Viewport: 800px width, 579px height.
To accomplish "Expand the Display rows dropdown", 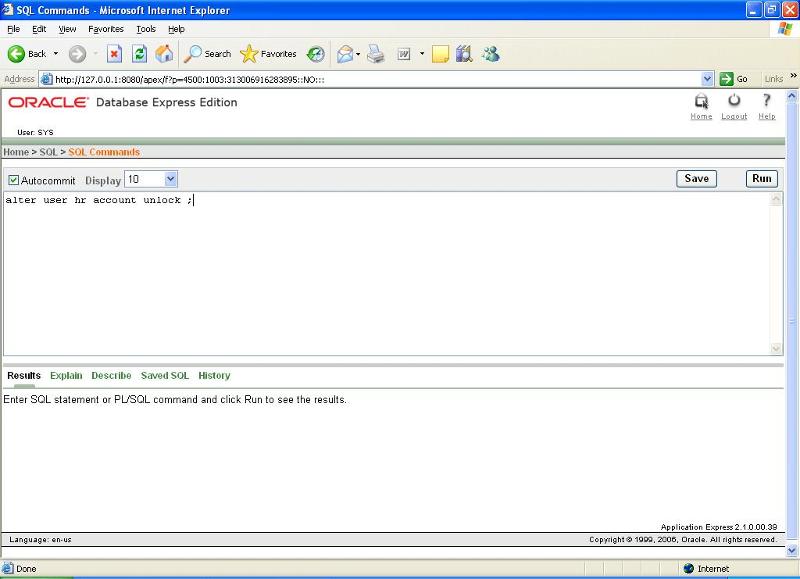I will pos(170,179).
